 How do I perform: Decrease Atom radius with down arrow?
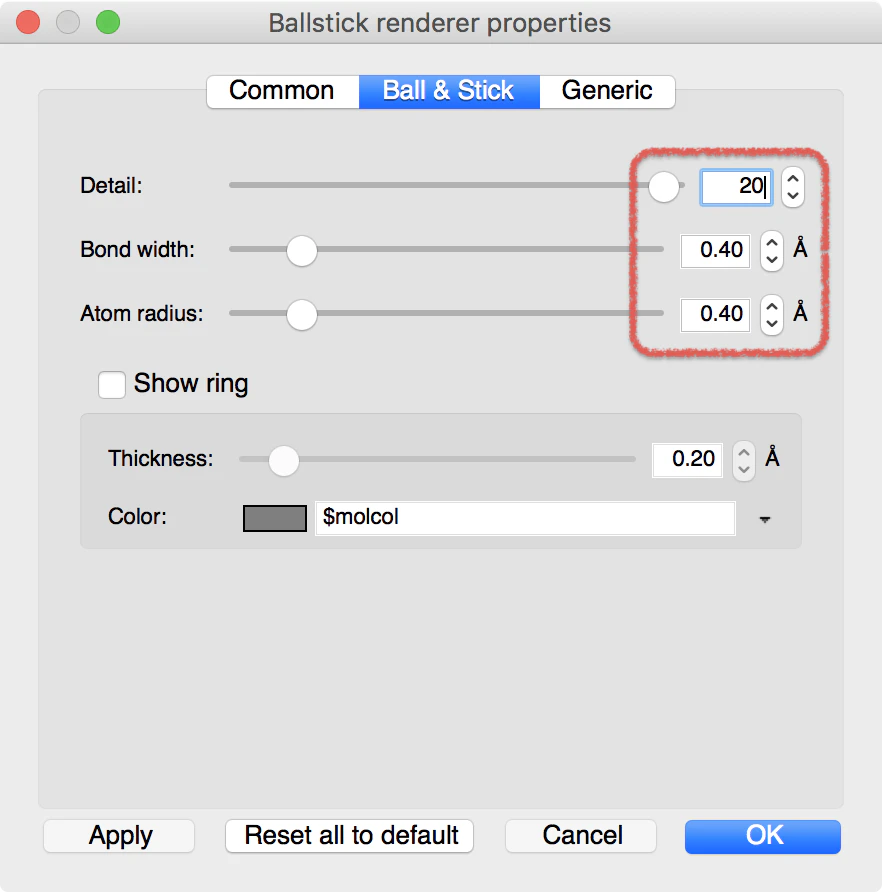click(772, 324)
